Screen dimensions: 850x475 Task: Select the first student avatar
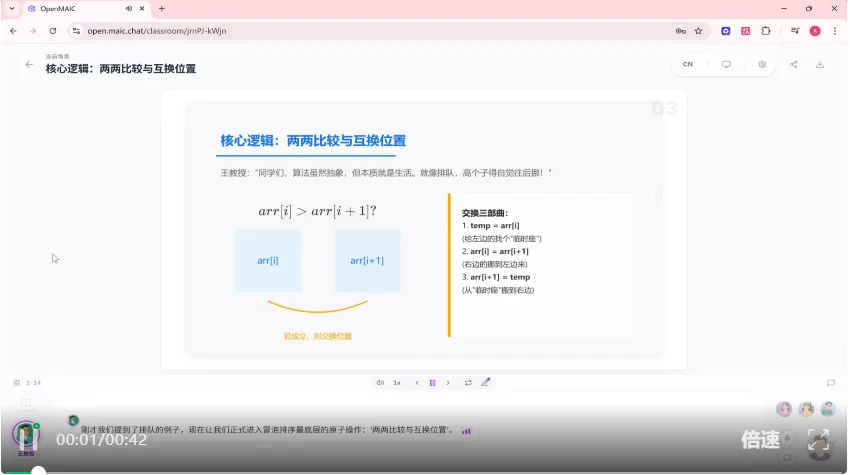(783, 409)
